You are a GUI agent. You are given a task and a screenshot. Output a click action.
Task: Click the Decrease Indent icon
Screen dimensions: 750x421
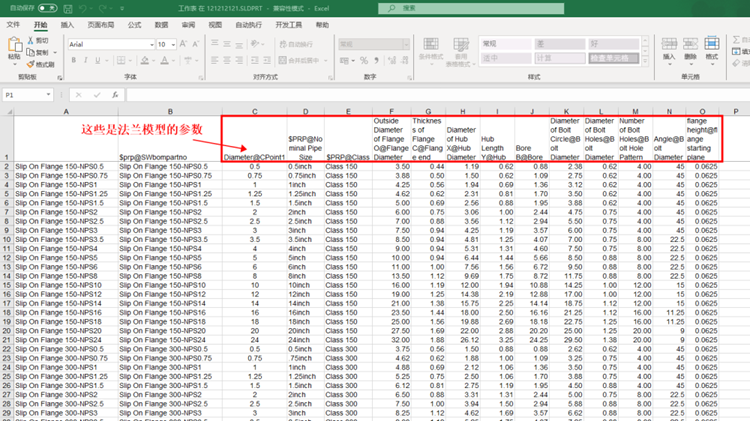(x=254, y=60)
